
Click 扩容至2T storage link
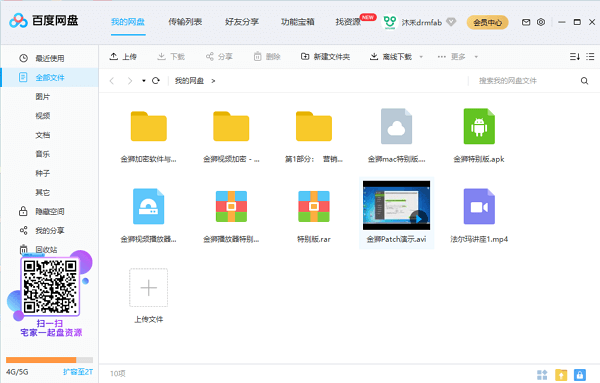tap(78, 372)
